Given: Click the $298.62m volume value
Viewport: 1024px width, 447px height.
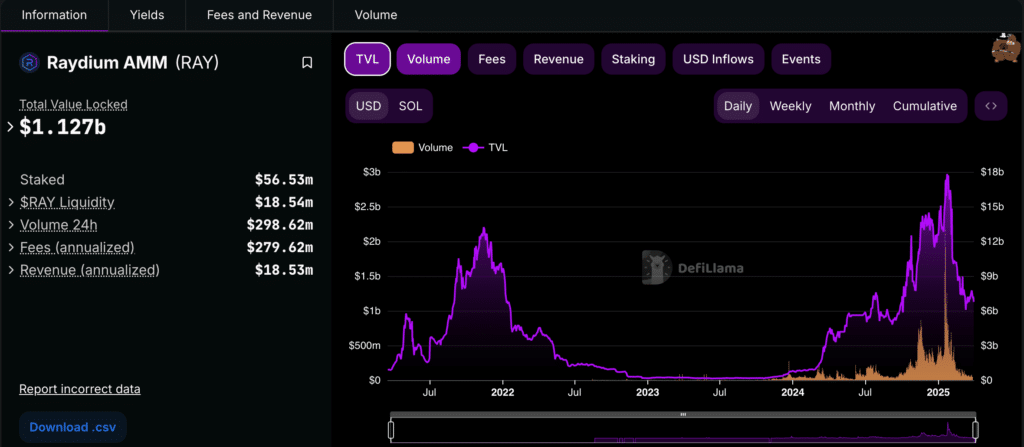Looking at the screenshot, I should pos(280,225).
